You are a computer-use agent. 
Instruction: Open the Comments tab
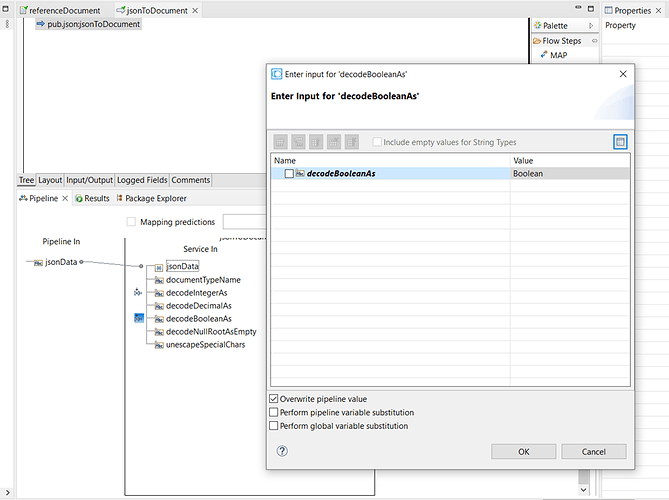pos(191,180)
